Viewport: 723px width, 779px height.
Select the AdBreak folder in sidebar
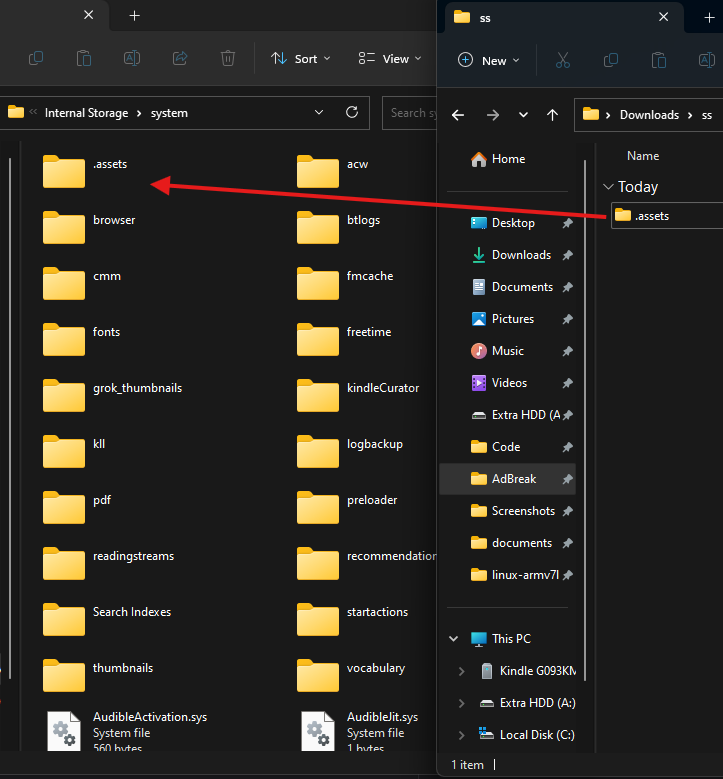pos(514,479)
